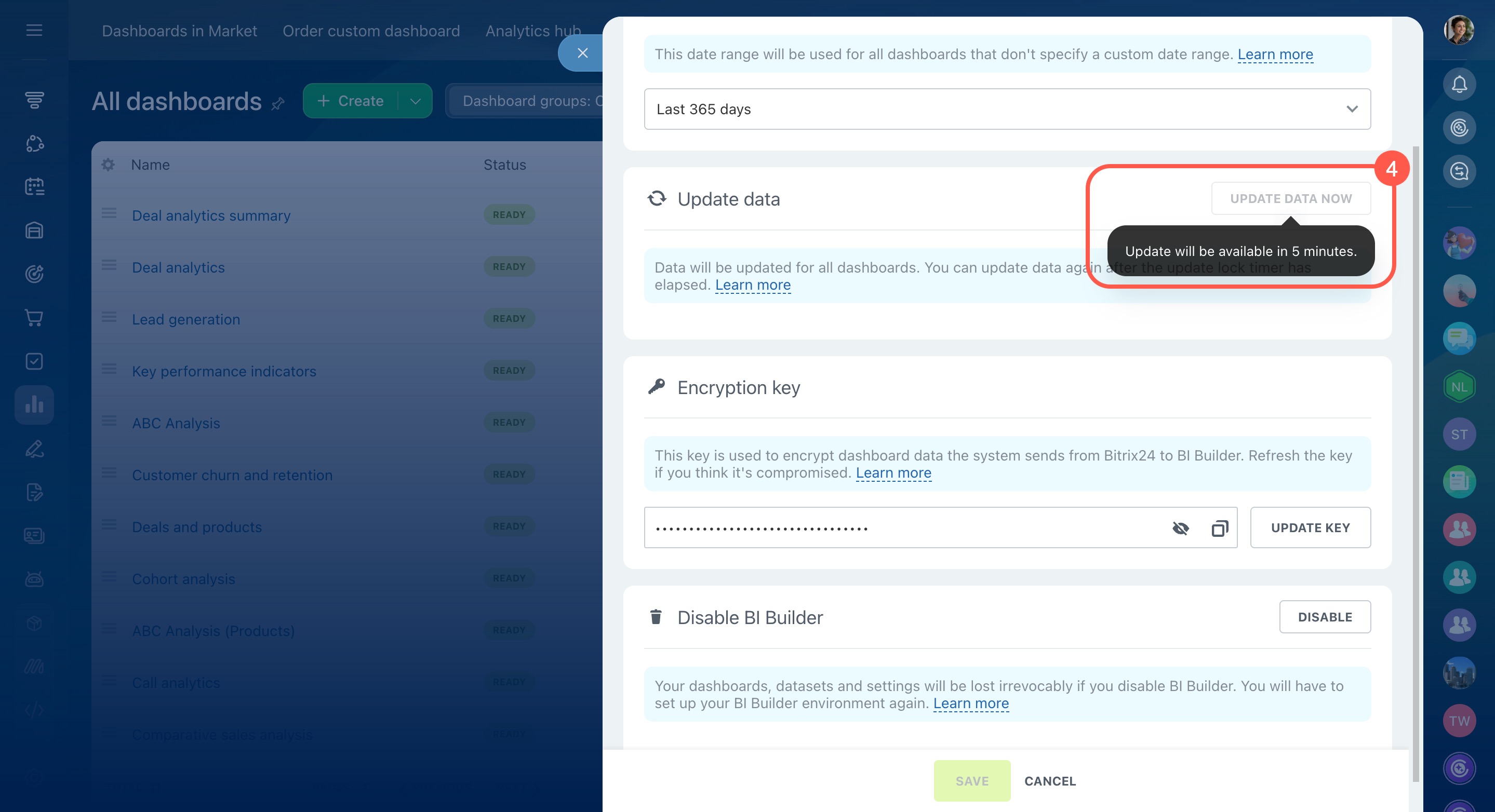
Task: Open BI Builder analytics sidebar icon
Action: coord(34,404)
